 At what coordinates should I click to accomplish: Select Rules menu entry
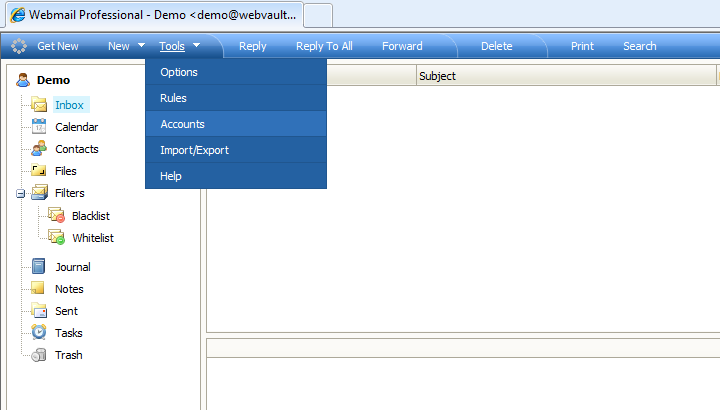173,98
